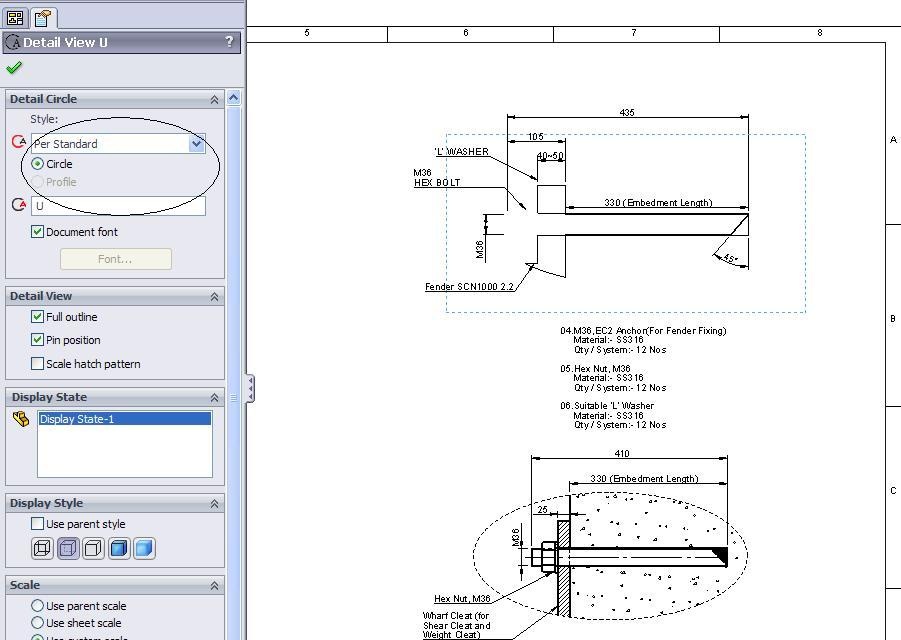
Task: Click the 05.Hex Nut, M36 note text
Action: (x=613, y=378)
